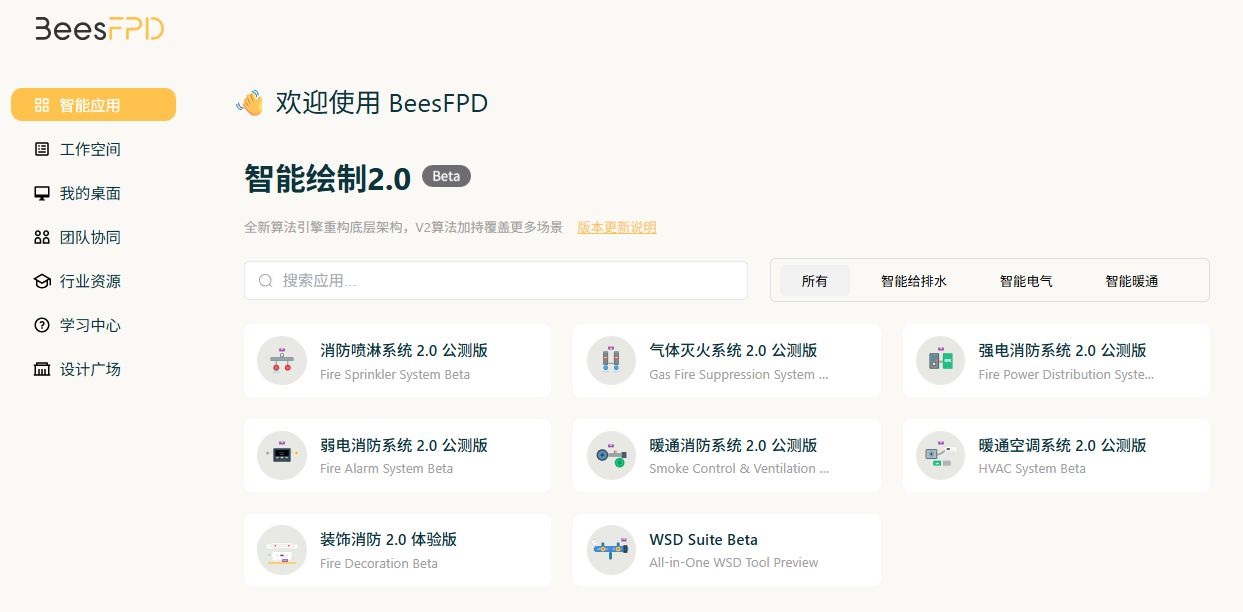The image size is (1243, 612).
Task: Click the Fire Decoration Beta icon
Action: point(281,550)
